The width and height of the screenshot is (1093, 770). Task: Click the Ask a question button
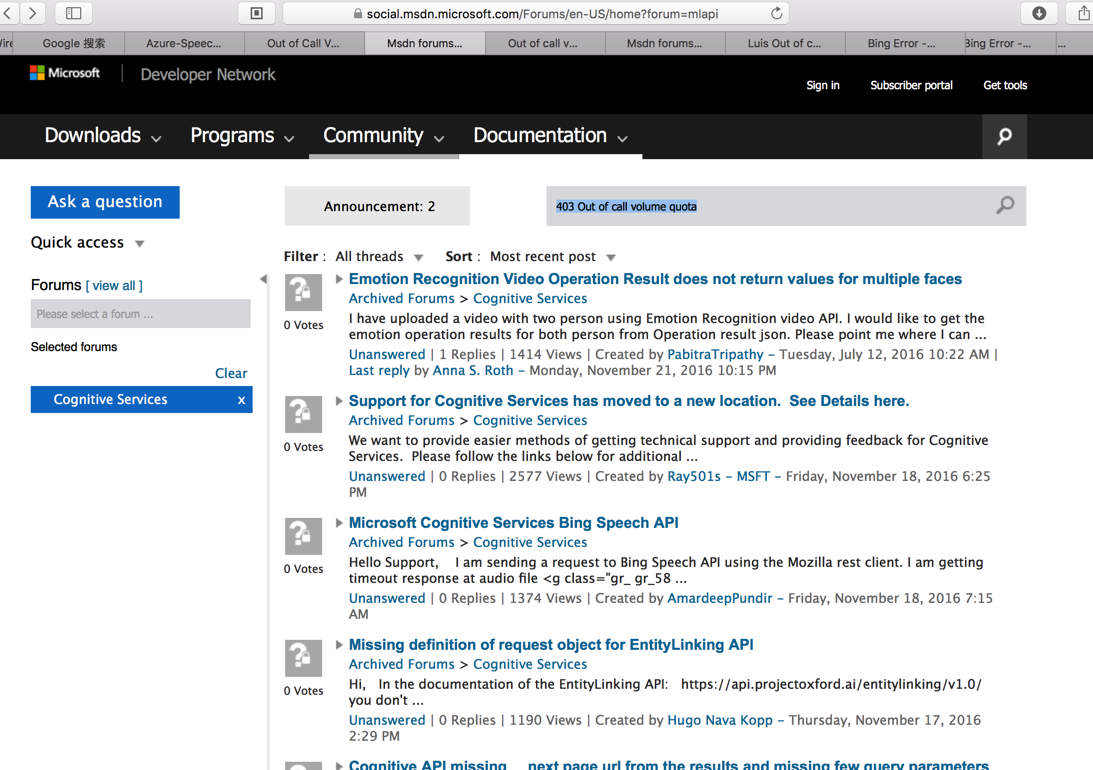tap(105, 202)
